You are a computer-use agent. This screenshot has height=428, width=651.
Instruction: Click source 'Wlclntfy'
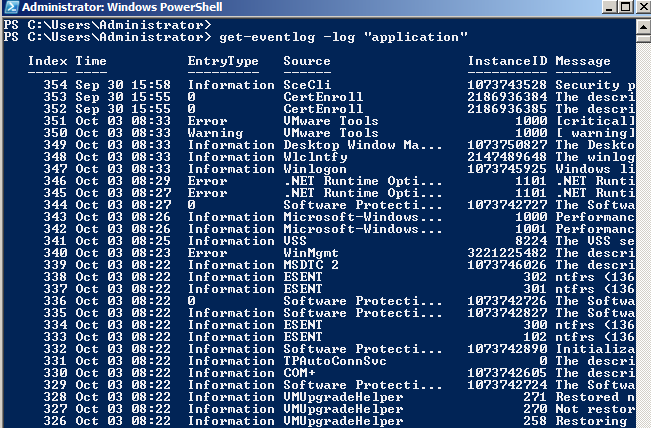(x=315, y=157)
